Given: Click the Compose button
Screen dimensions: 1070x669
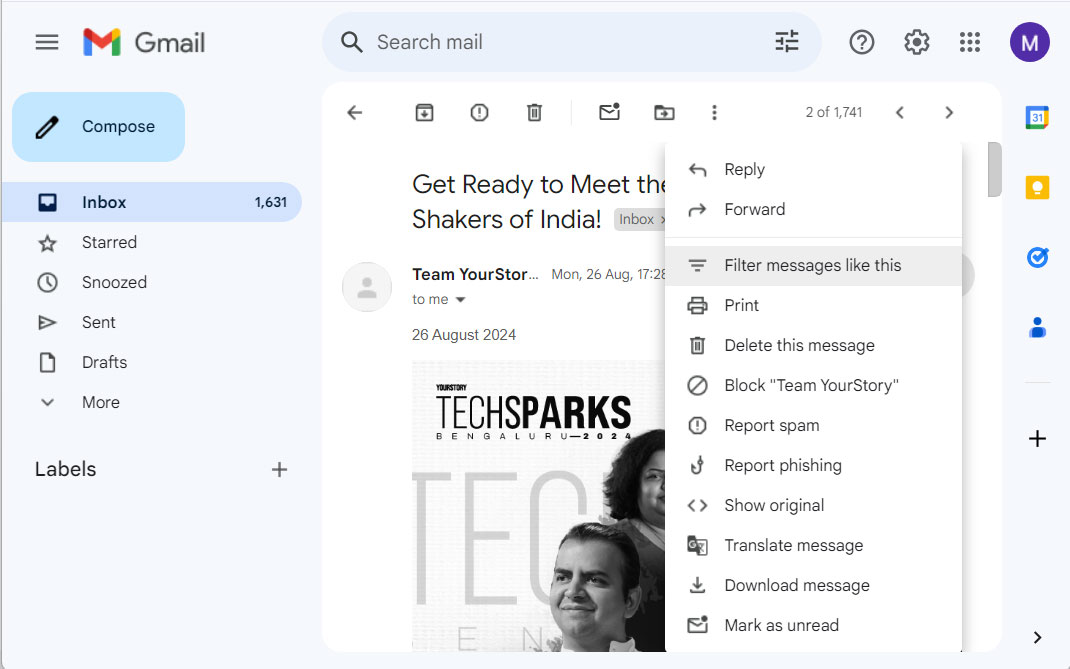Looking at the screenshot, I should (x=97, y=127).
